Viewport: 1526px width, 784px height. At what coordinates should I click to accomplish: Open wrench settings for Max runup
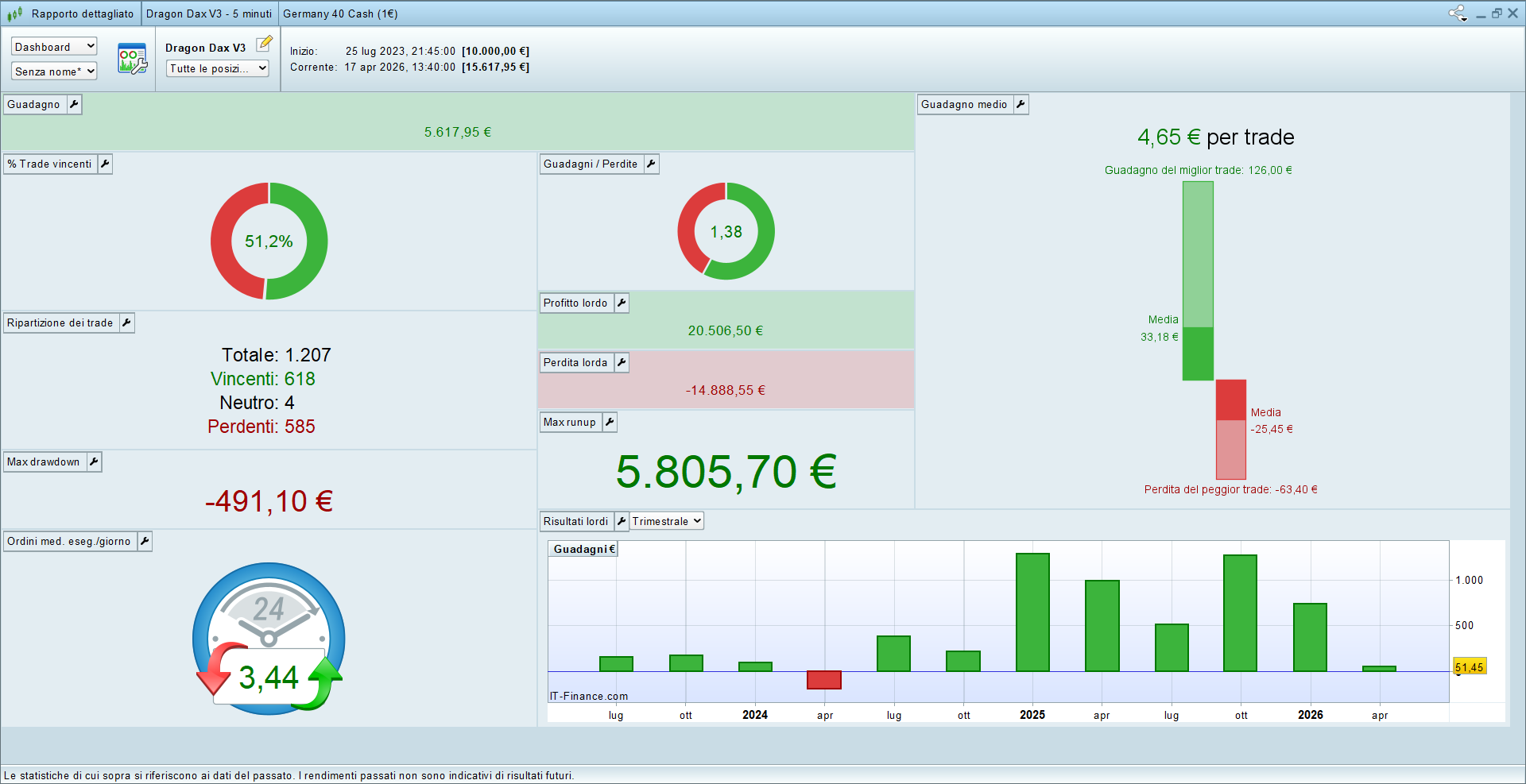click(x=610, y=422)
